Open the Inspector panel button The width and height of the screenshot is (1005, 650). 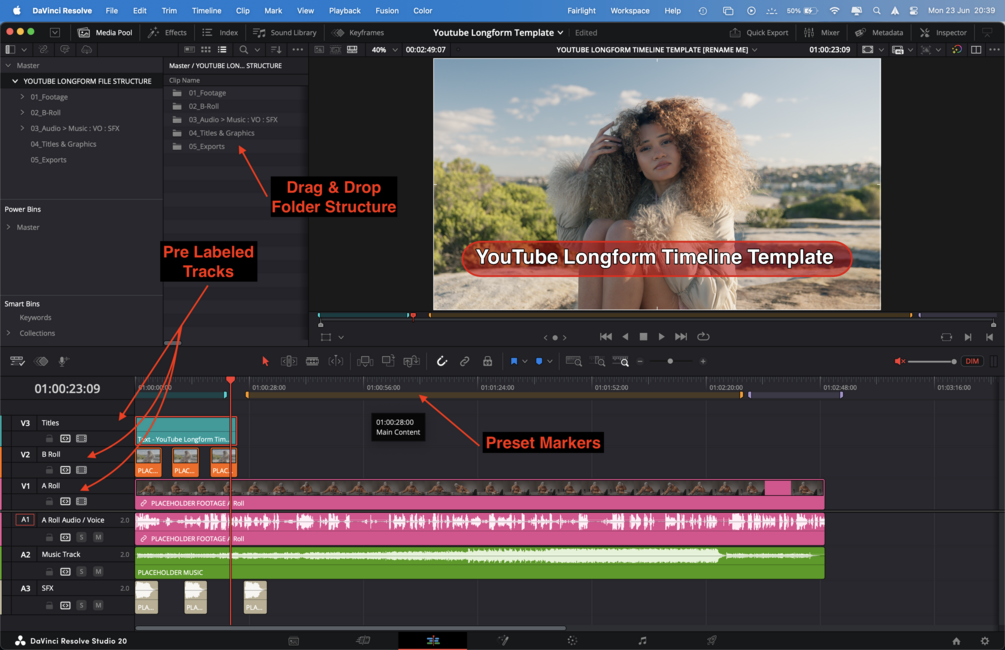coord(943,32)
